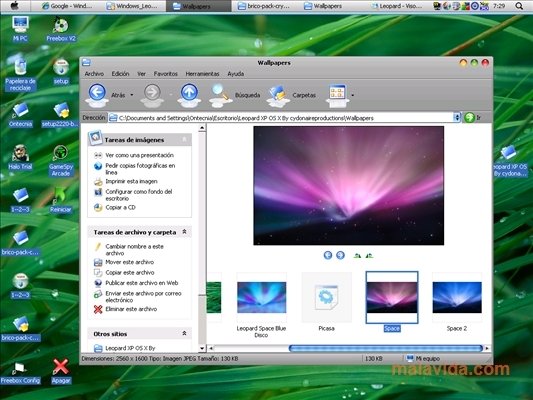Image resolution: width=533 pixels, height=400 pixels.
Task: Switch to Windows_Leo taskbar window
Action: 132,6
